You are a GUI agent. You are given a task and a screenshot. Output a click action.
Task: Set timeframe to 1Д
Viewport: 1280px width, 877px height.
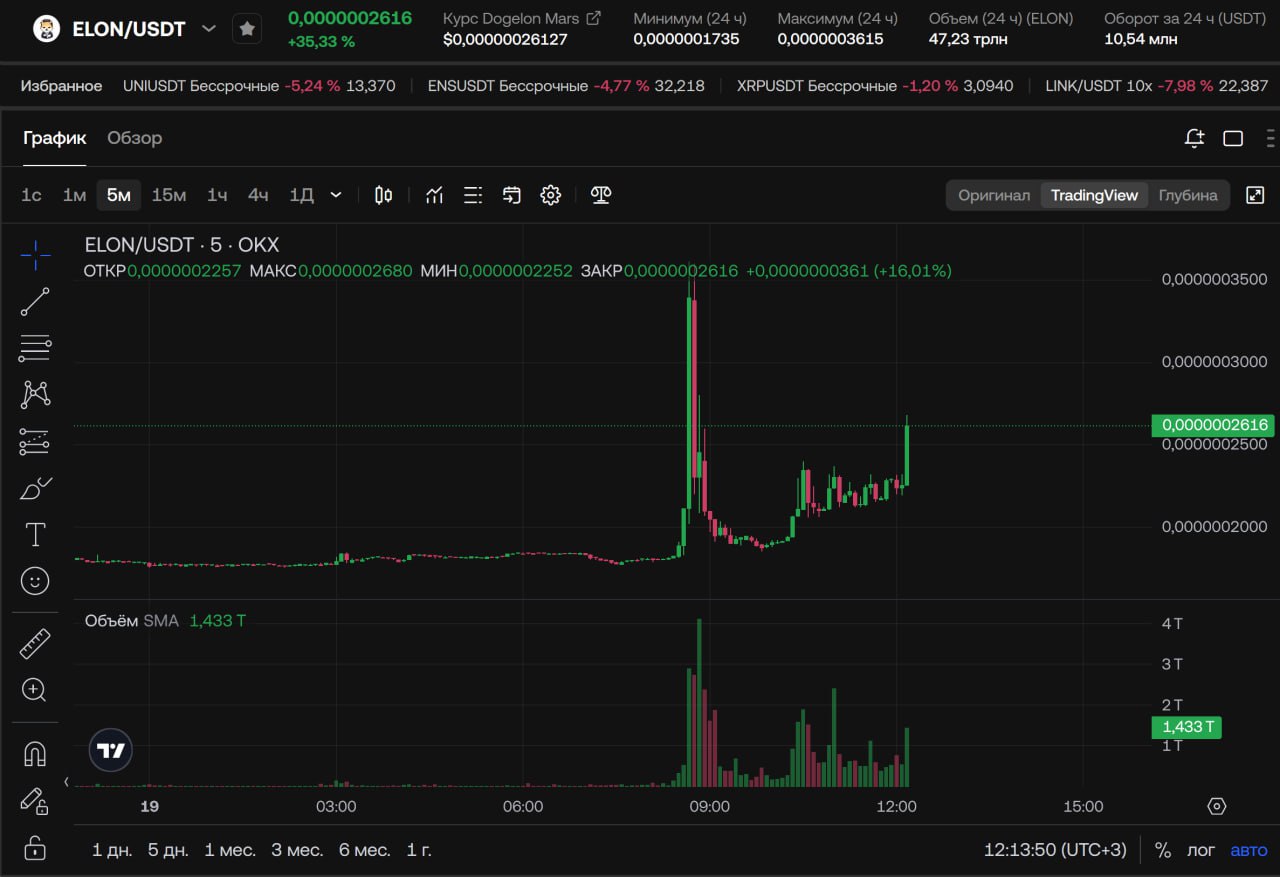(301, 195)
